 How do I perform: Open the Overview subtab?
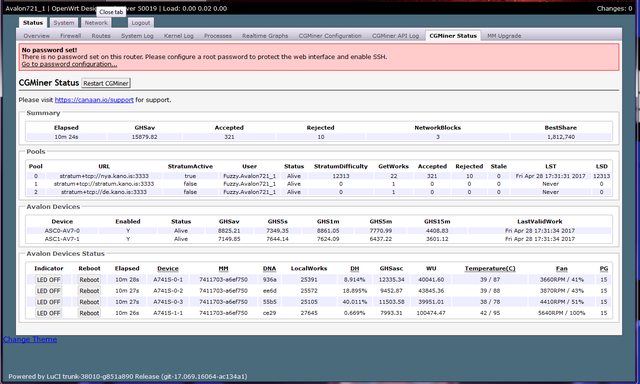(36, 36)
